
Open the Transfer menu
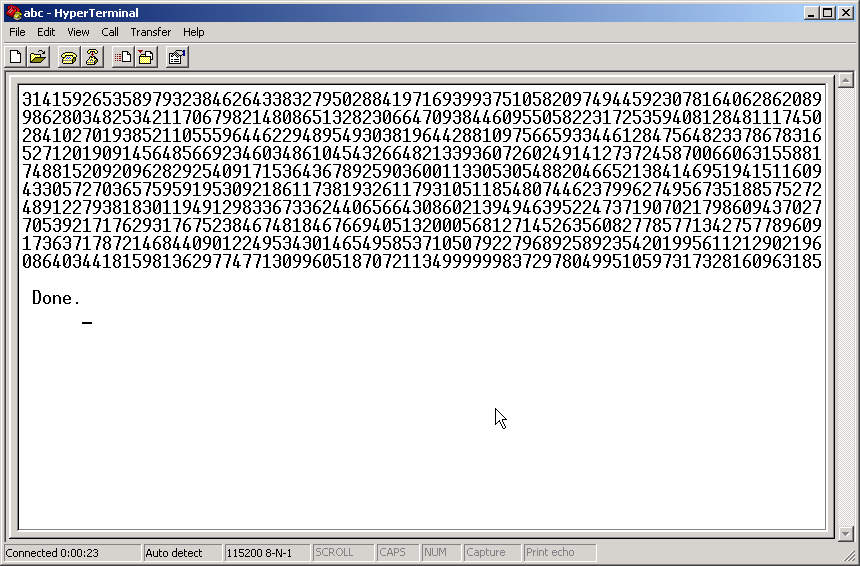[x=150, y=32]
